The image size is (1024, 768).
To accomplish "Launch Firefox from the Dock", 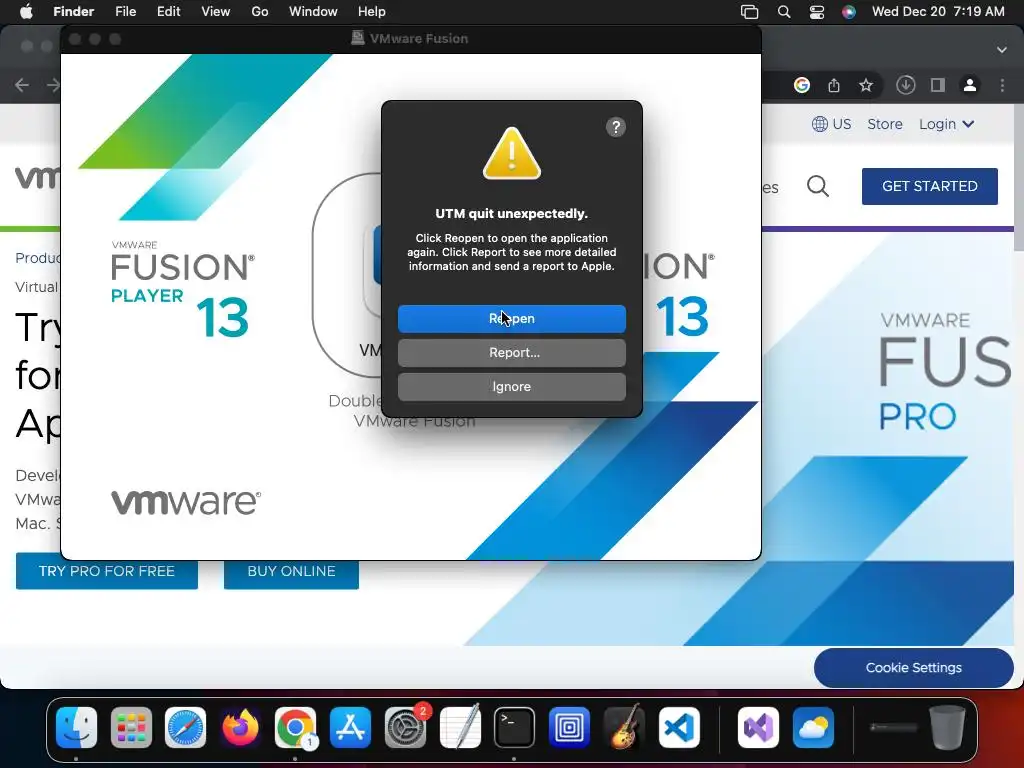I will pyautogui.click(x=240, y=727).
